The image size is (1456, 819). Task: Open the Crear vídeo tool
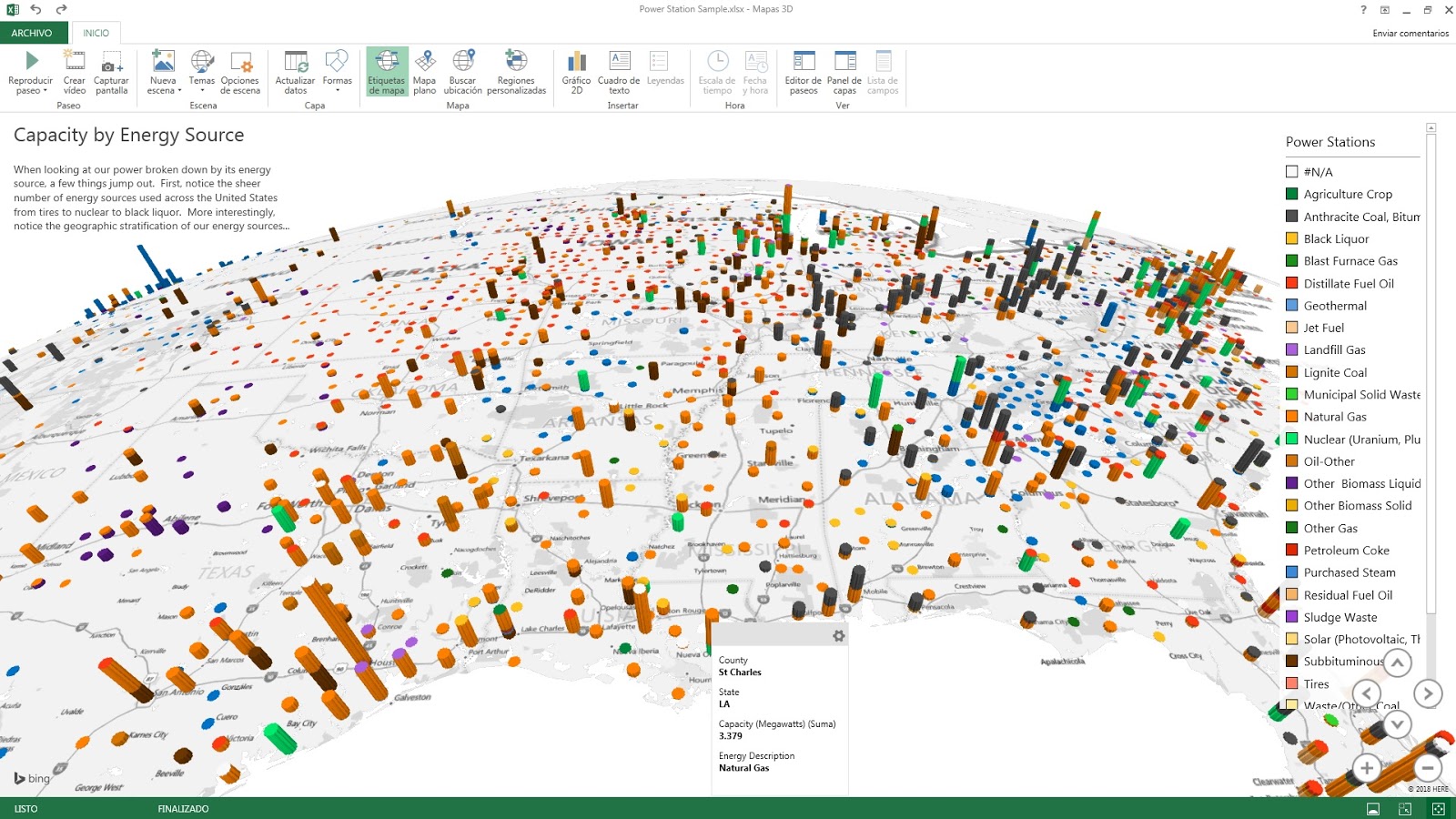pyautogui.click(x=75, y=72)
